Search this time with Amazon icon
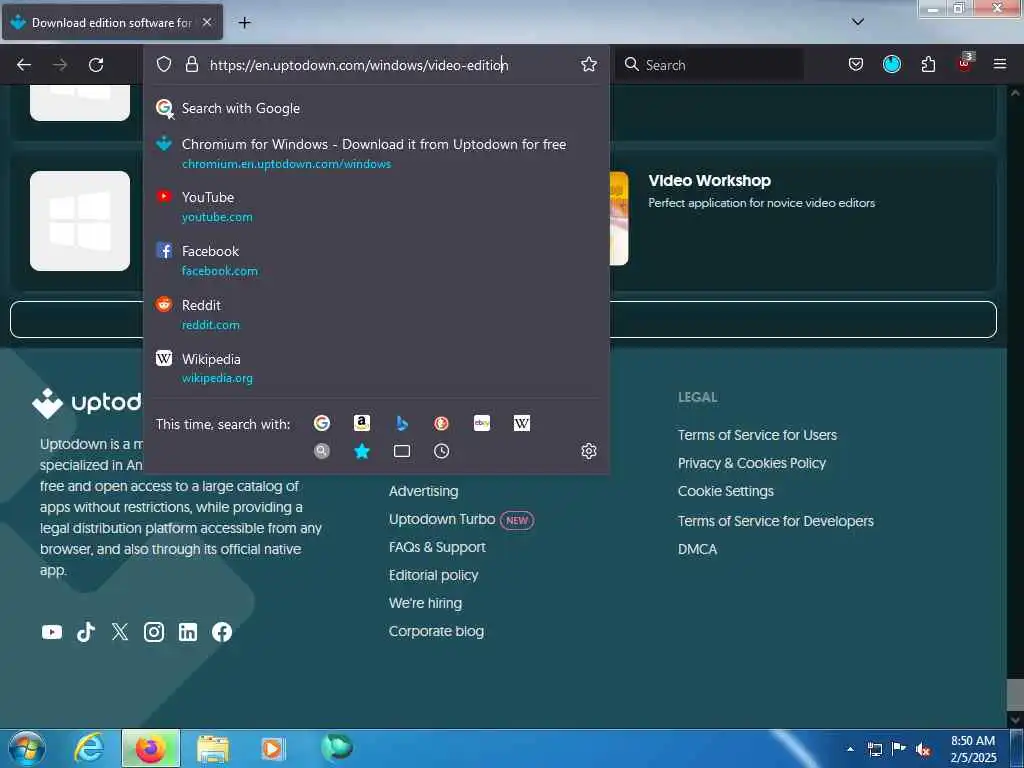 click(362, 423)
